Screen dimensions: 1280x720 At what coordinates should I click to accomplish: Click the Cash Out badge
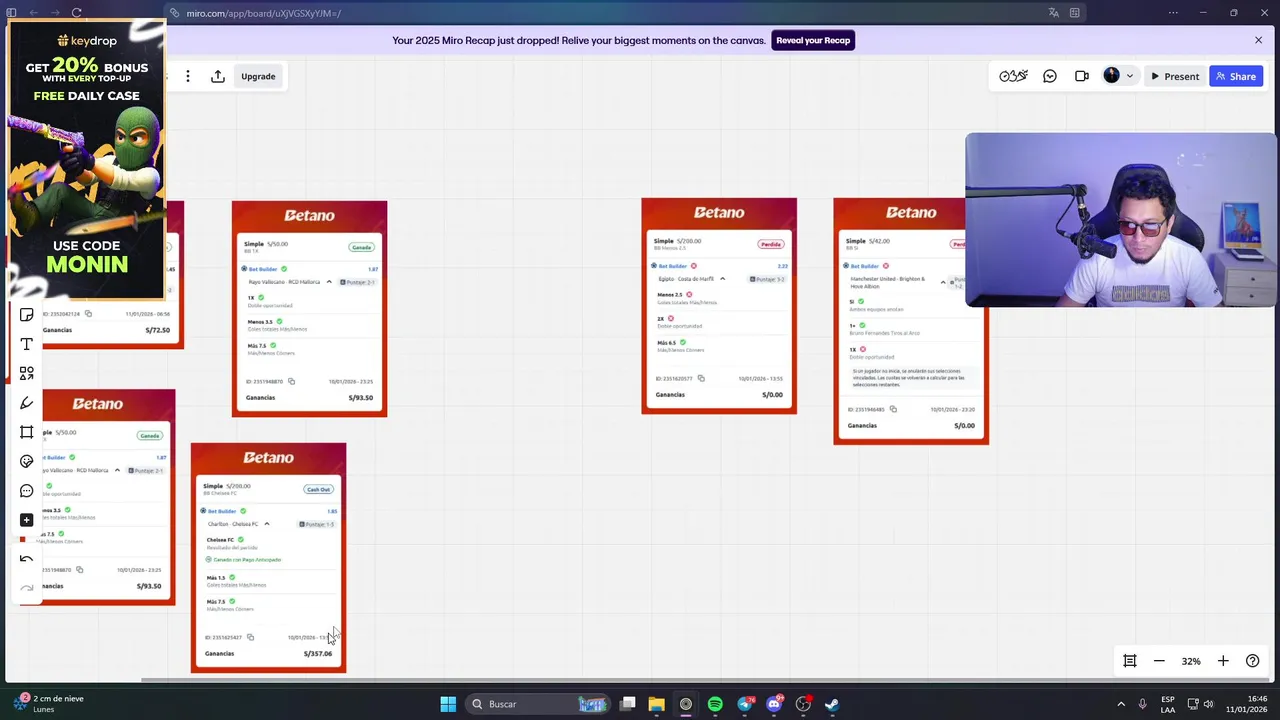[x=318, y=489]
